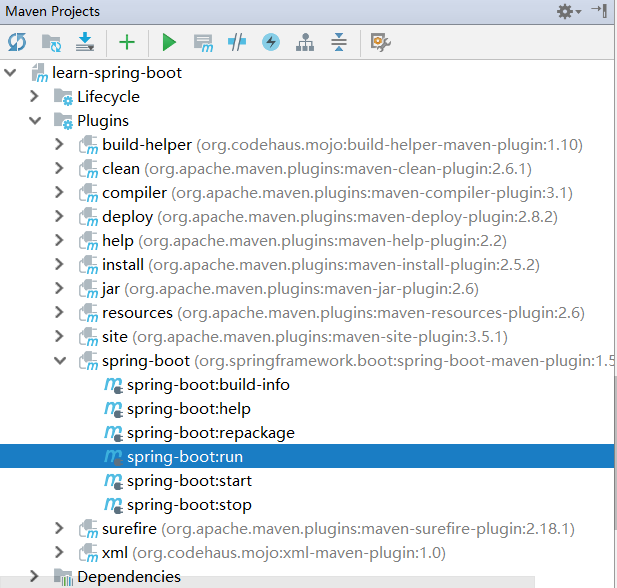The image size is (617, 588).
Task: Click the Lifecycle folder label
Action: (x=108, y=97)
